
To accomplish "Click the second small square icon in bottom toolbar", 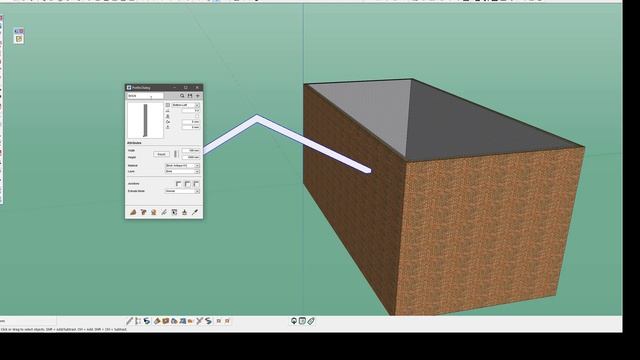I will pyautogui.click(x=227, y=321).
